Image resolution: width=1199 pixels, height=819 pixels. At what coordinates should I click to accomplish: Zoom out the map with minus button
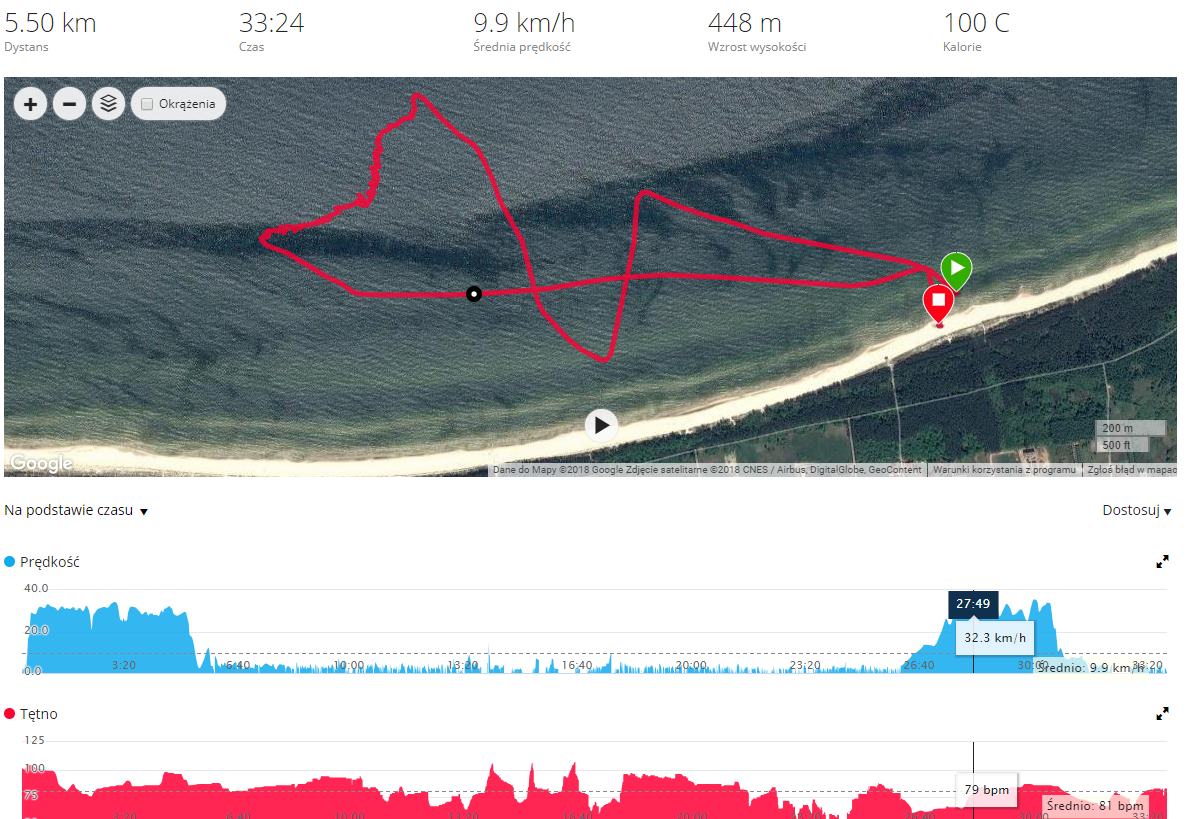pos(70,104)
